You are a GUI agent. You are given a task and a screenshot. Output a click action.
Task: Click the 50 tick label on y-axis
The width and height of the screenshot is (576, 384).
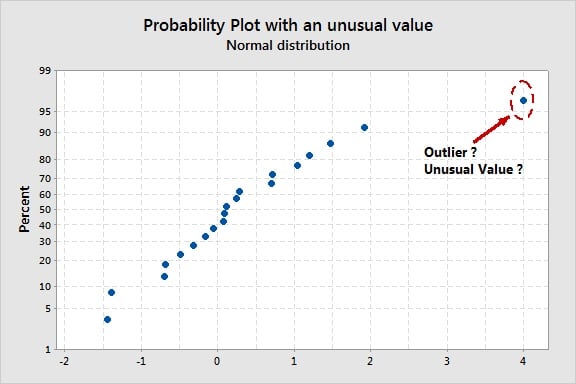[45, 209]
